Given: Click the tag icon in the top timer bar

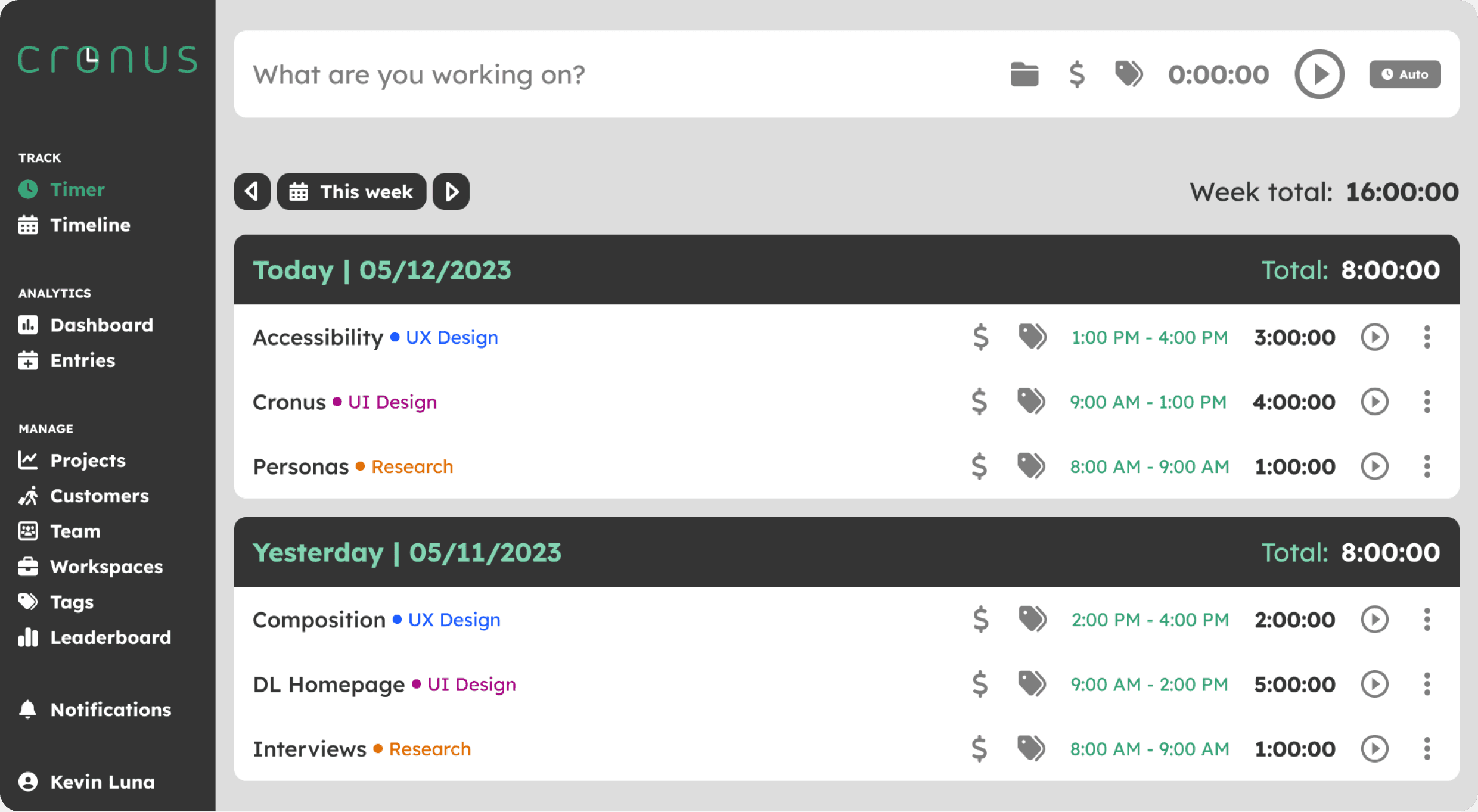Looking at the screenshot, I should tap(1128, 74).
